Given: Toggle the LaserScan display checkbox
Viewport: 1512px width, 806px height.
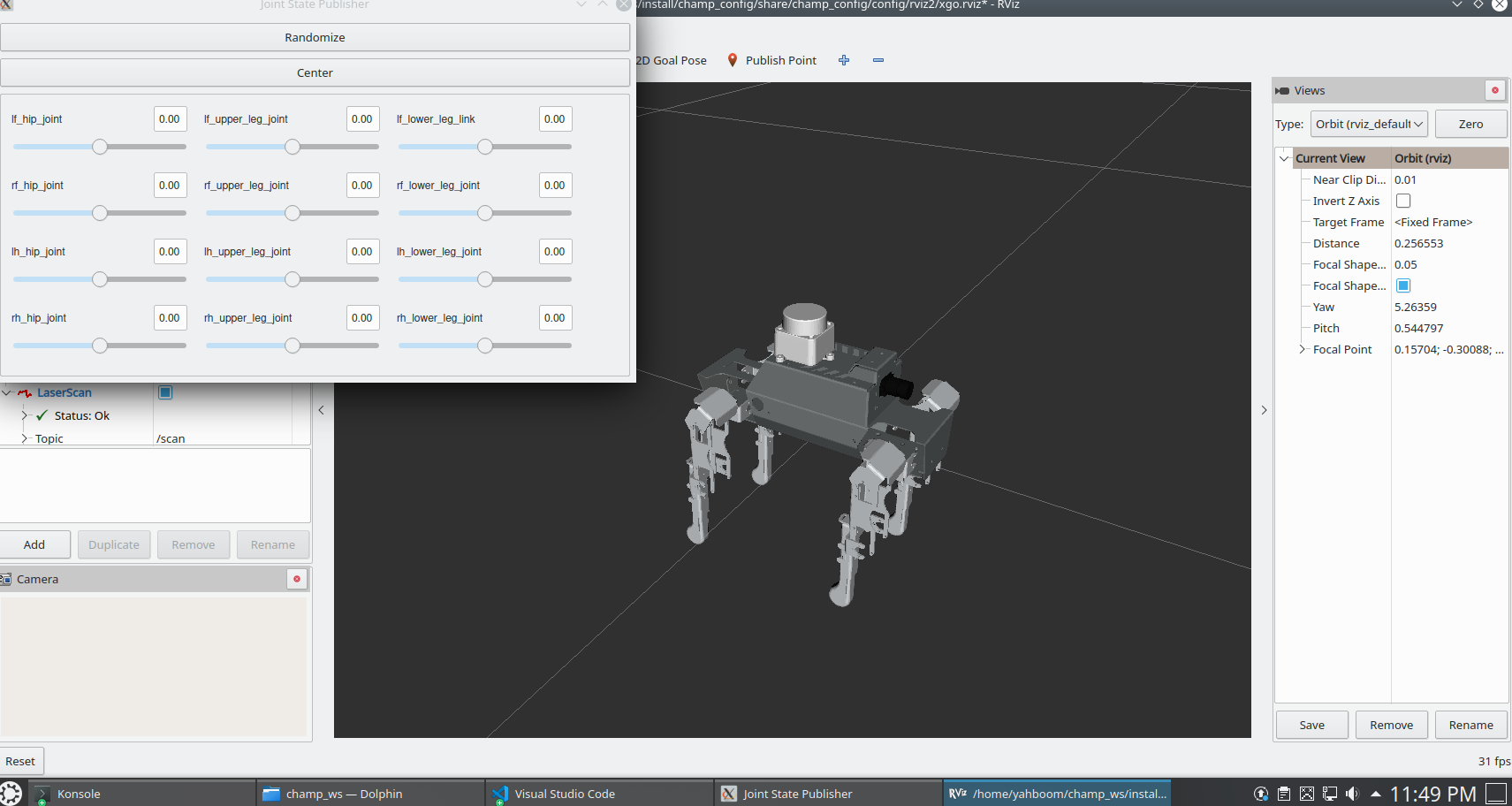Looking at the screenshot, I should [165, 392].
